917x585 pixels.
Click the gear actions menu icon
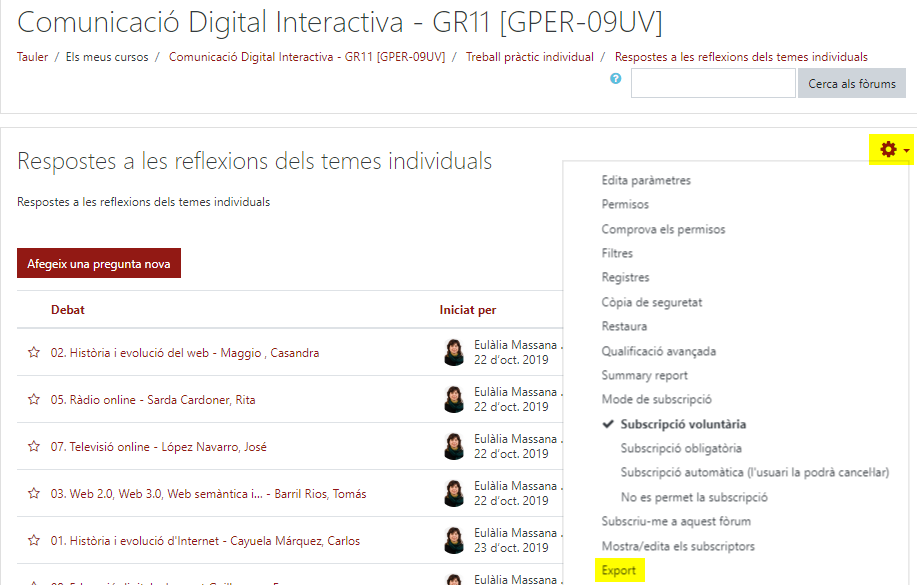pyautogui.click(x=888, y=150)
